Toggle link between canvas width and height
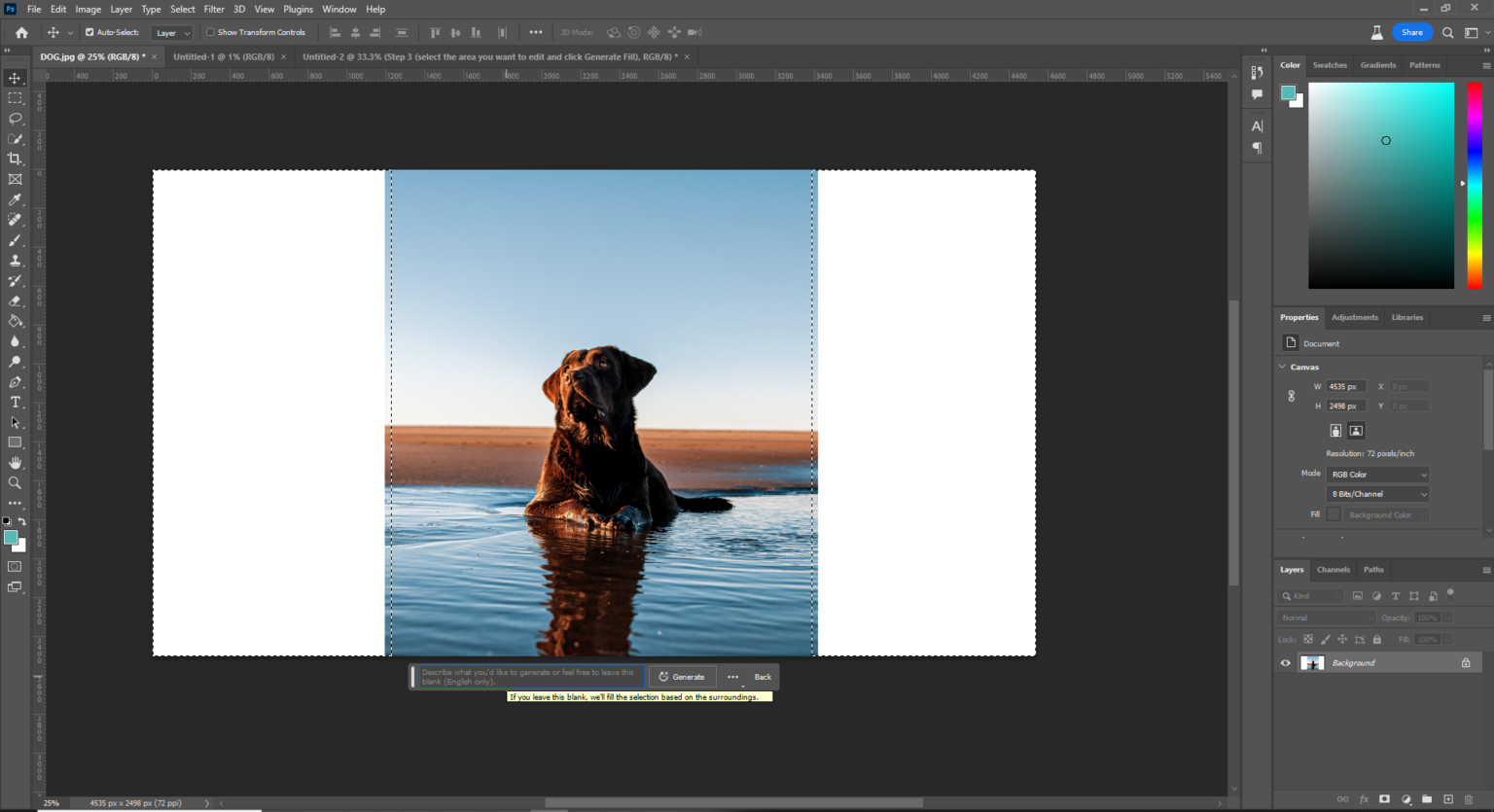 [1292, 396]
